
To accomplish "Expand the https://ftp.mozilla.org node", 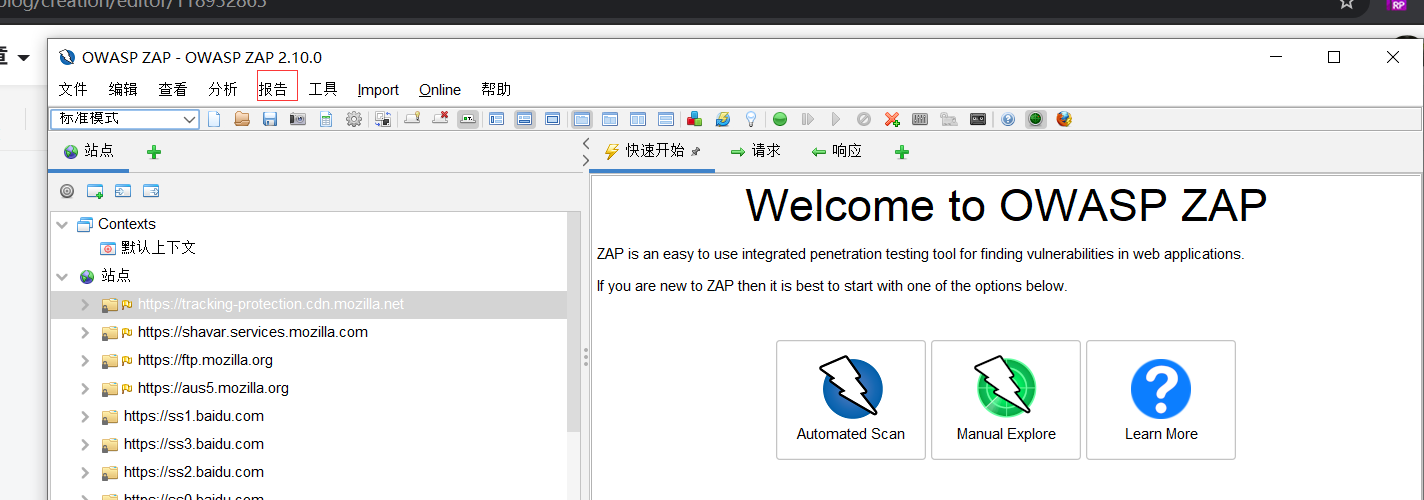I will pos(86,360).
